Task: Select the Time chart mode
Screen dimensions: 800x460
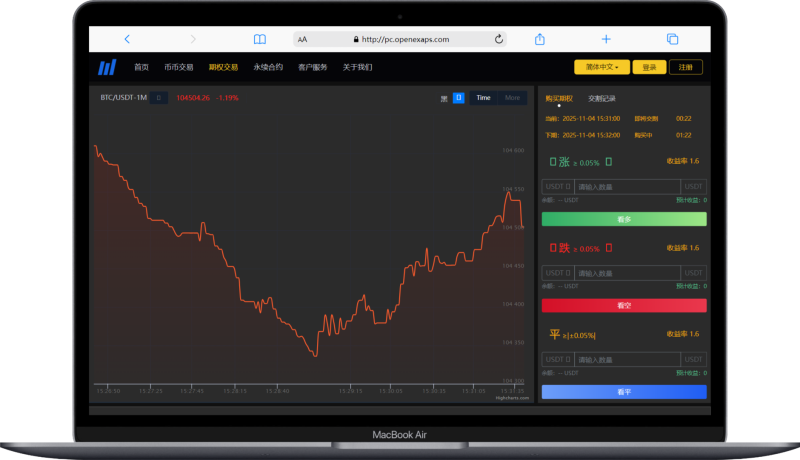Action: (x=484, y=98)
